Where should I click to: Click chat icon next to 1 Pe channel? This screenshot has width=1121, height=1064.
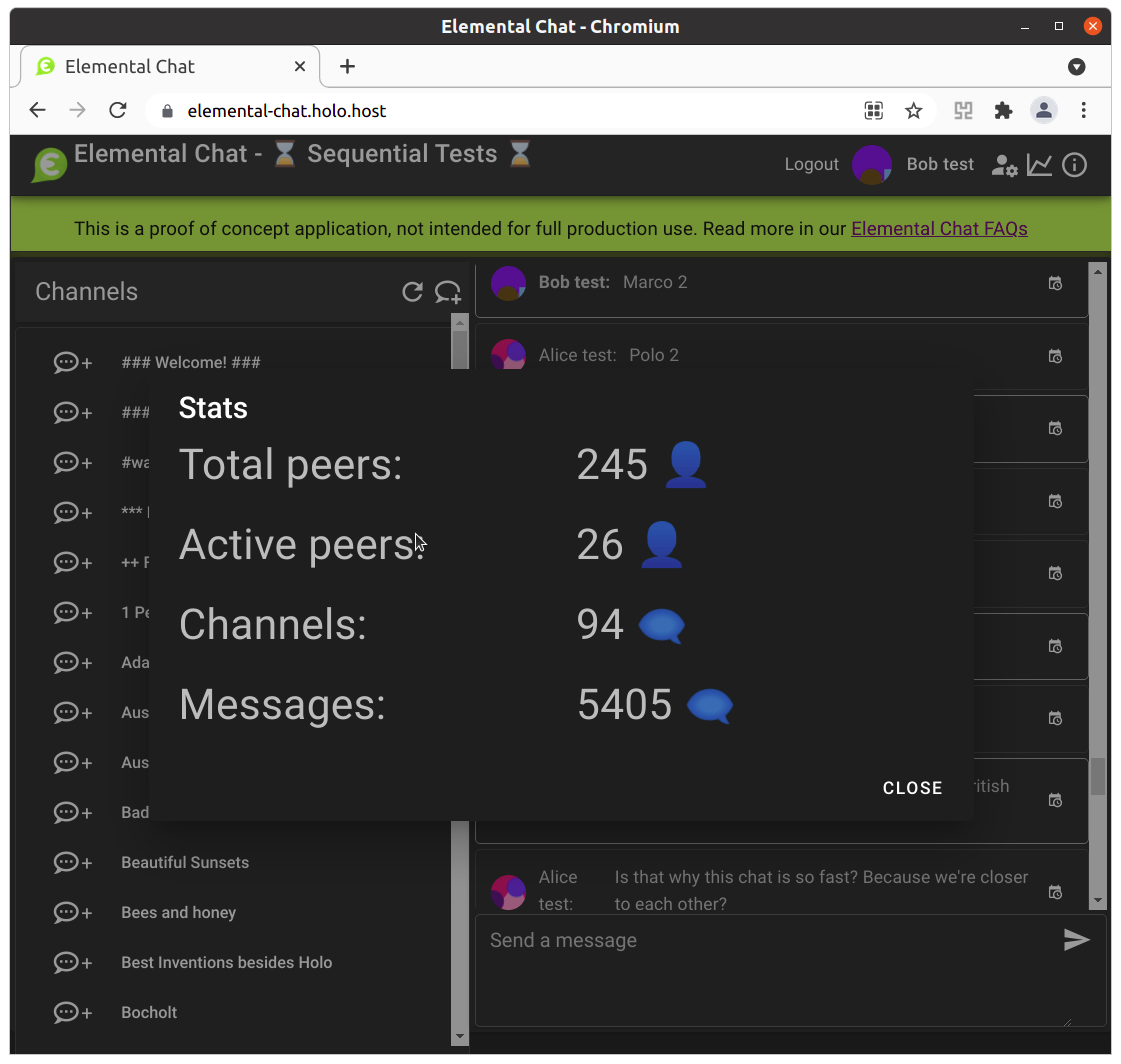pos(73,612)
